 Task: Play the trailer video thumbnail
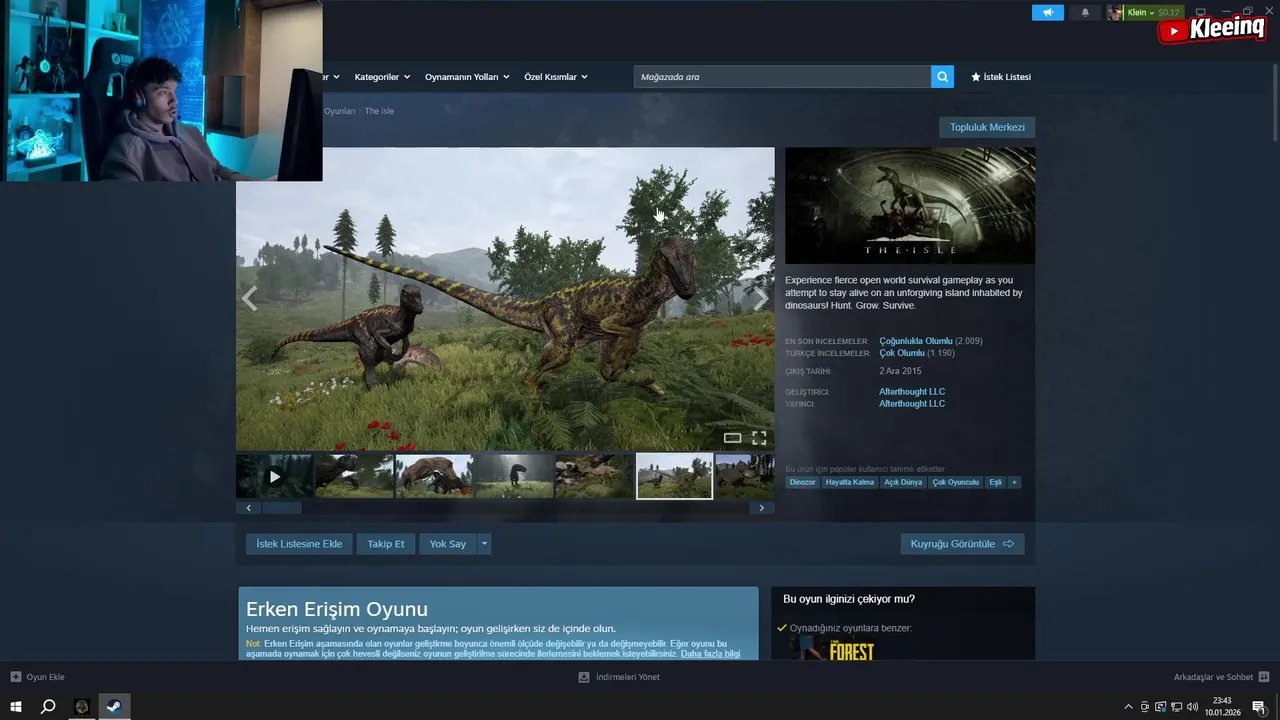tap(274, 476)
